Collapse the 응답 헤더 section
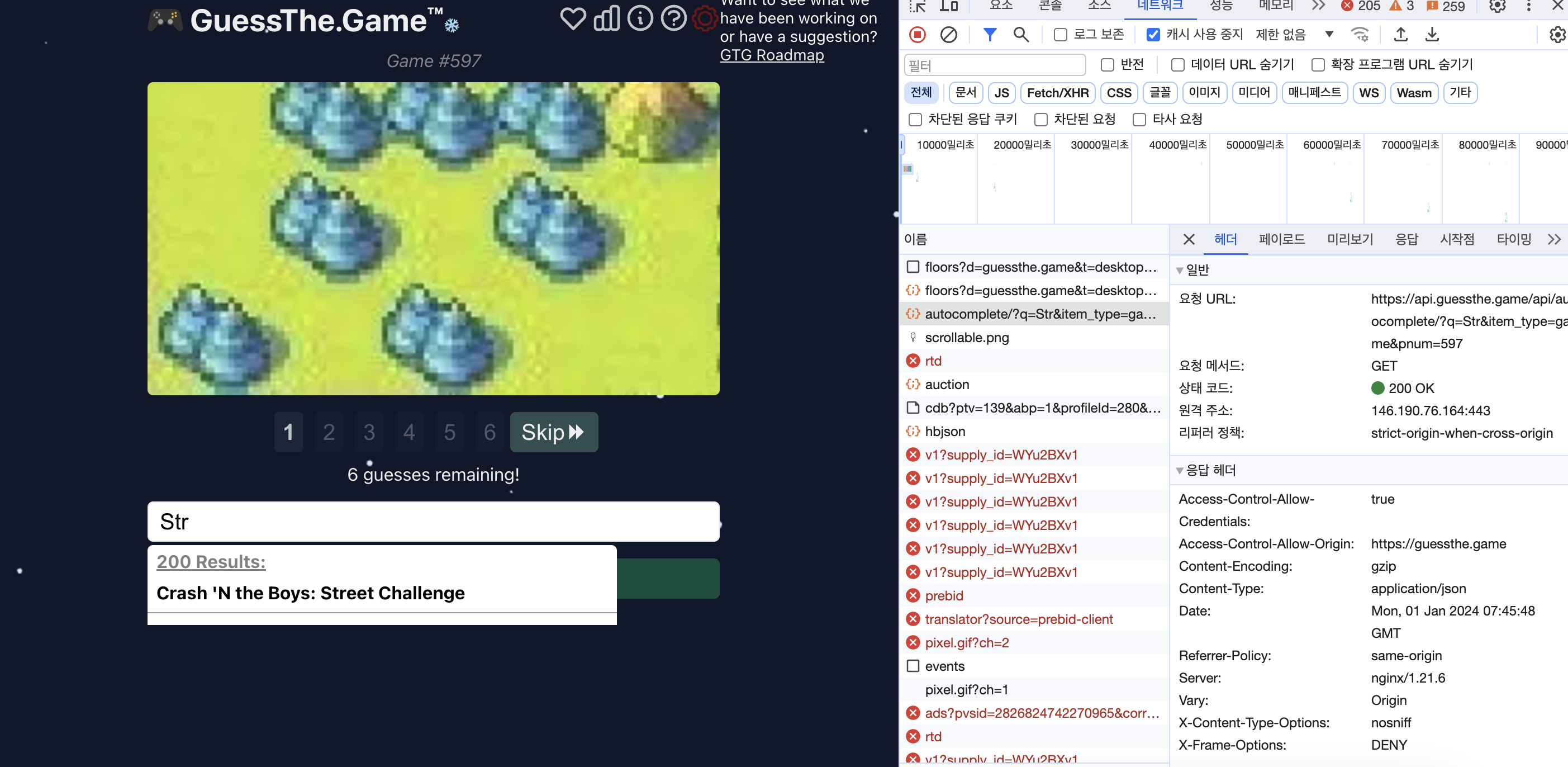1568x767 pixels. click(1180, 471)
